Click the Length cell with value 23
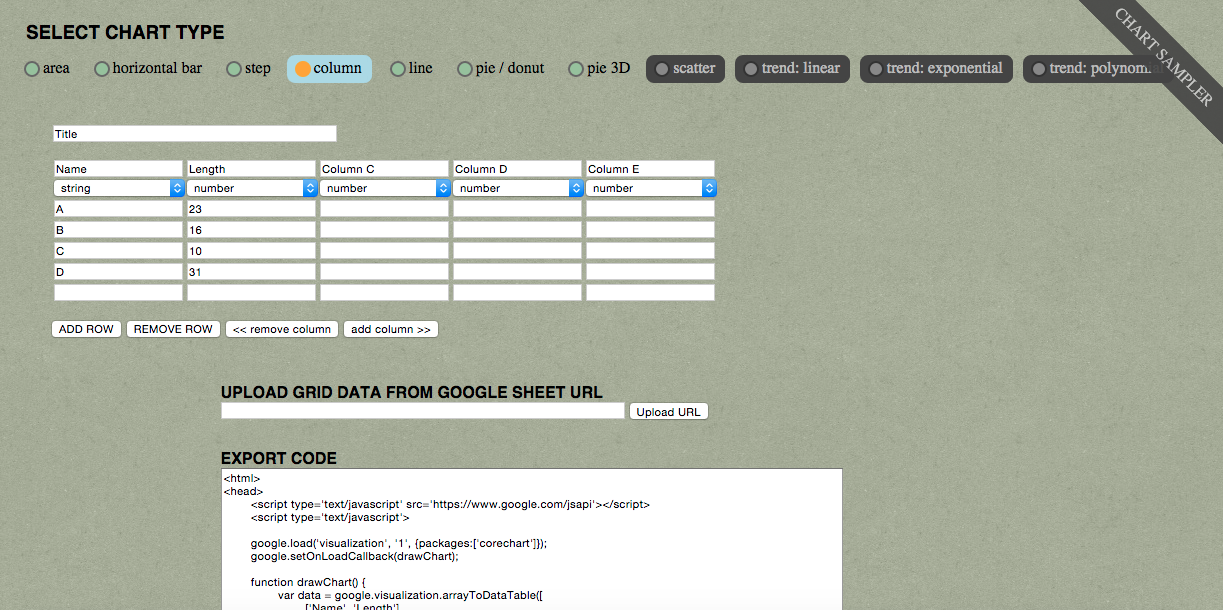This screenshot has height=610, width=1223. (x=252, y=210)
